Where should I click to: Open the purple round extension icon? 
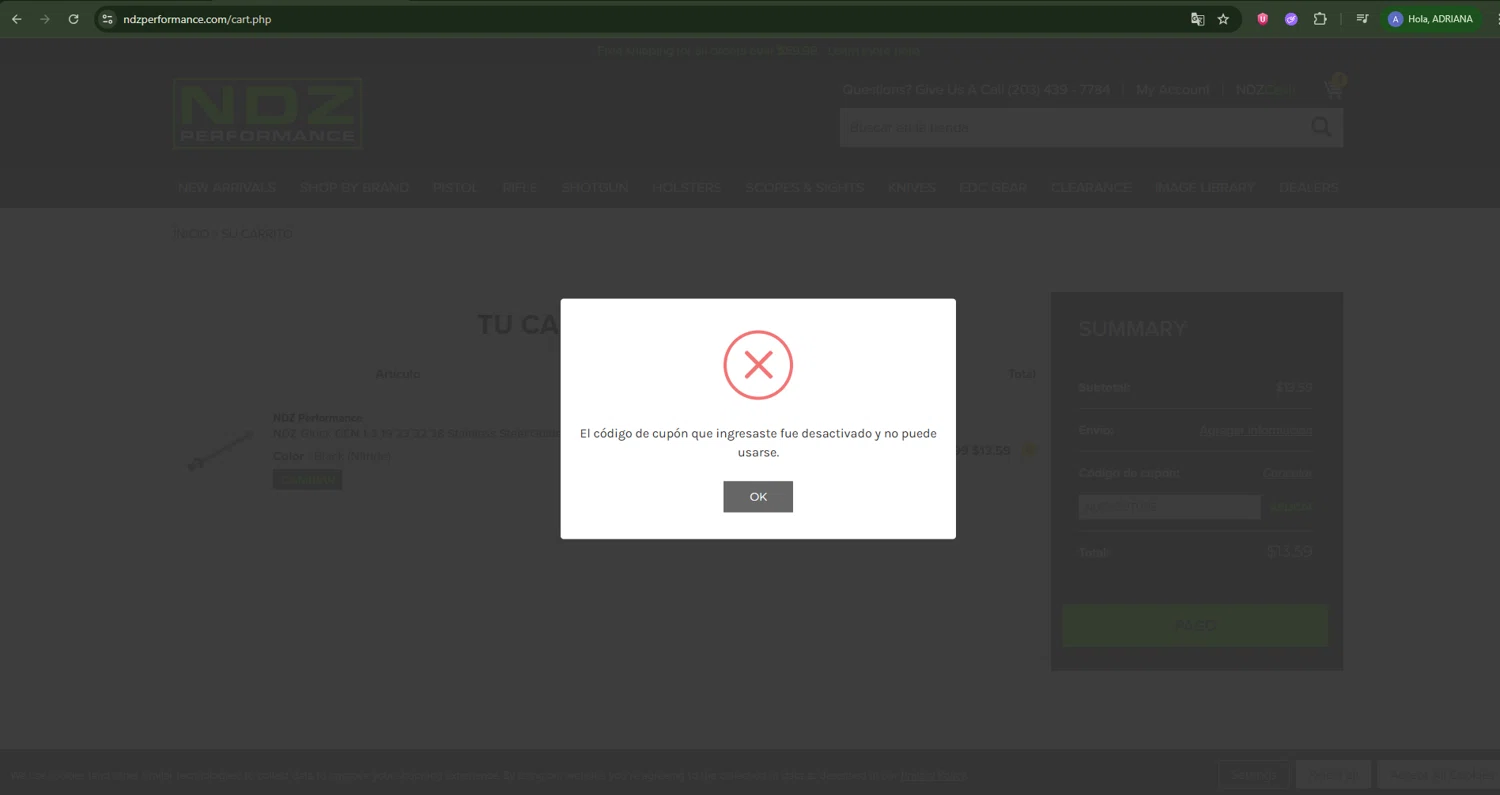1291,19
